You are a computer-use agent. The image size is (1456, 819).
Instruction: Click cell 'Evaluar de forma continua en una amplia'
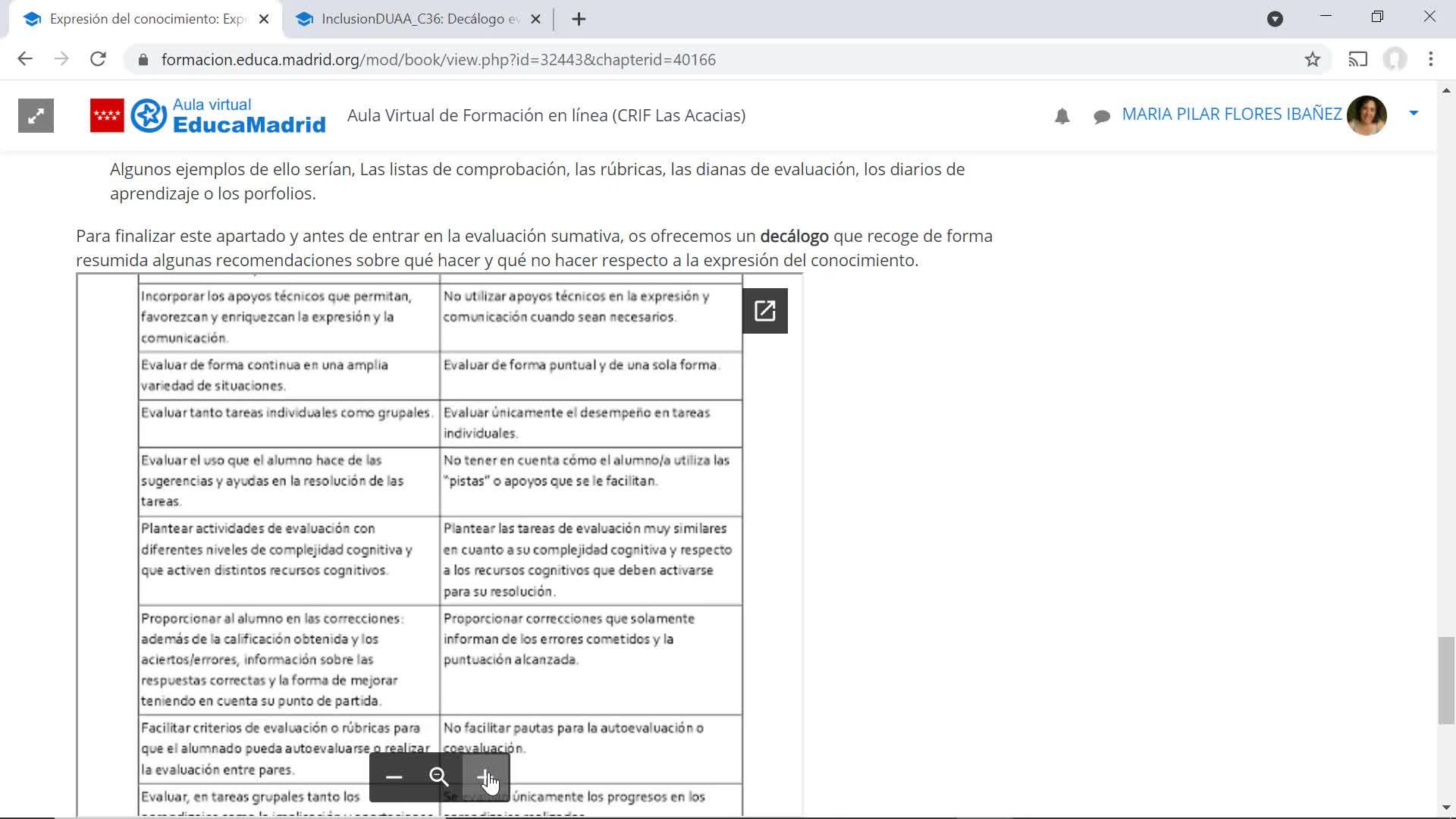pyautogui.click(x=289, y=375)
